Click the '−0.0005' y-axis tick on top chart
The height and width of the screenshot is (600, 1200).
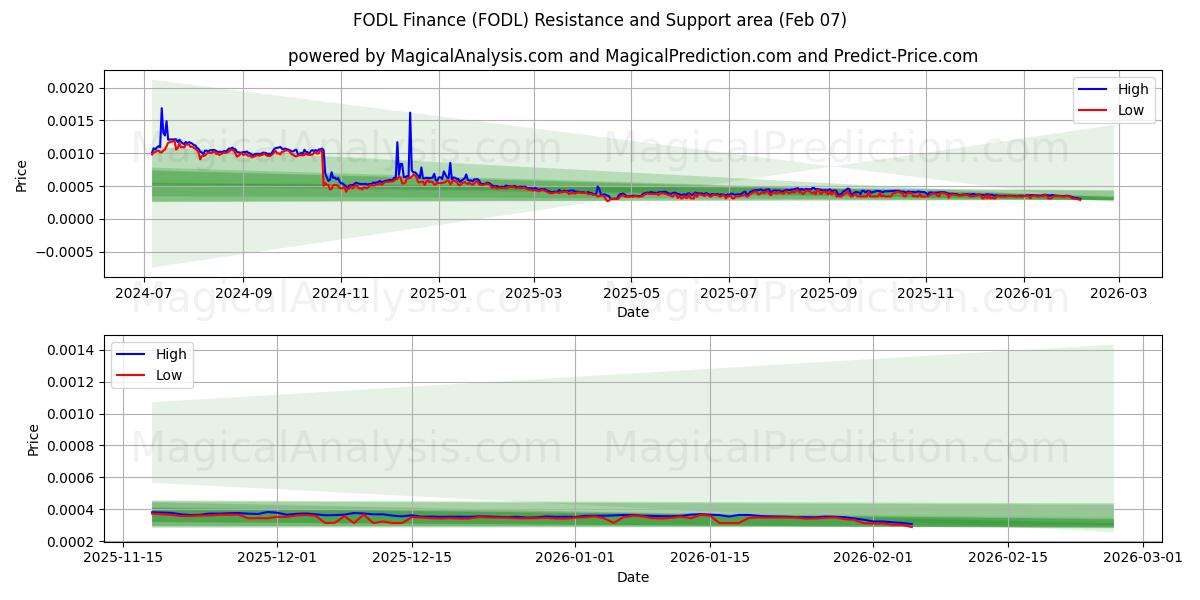[65, 253]
